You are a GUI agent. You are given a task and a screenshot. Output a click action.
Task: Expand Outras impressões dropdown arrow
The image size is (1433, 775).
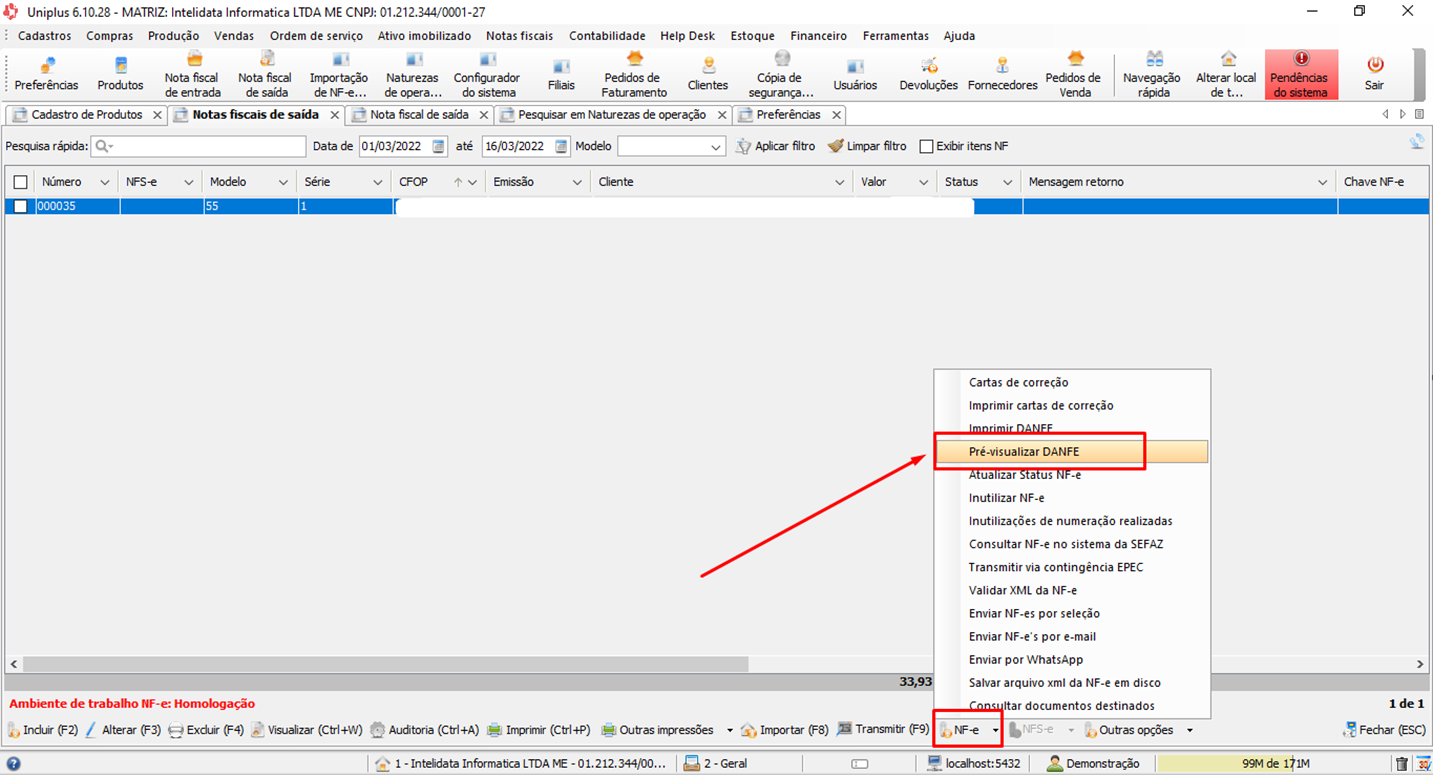click(729, 730)
